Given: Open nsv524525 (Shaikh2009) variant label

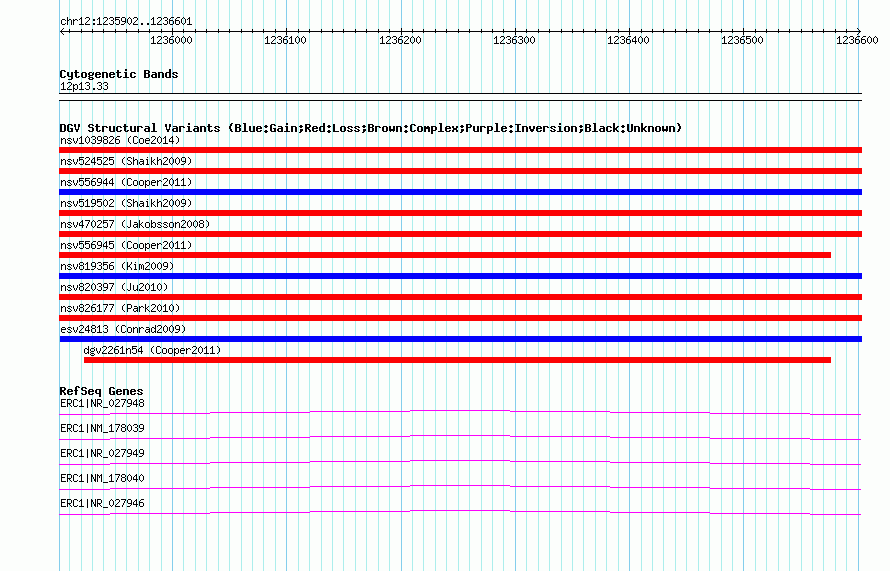Looking at the screenshot, I should (126, 161).
